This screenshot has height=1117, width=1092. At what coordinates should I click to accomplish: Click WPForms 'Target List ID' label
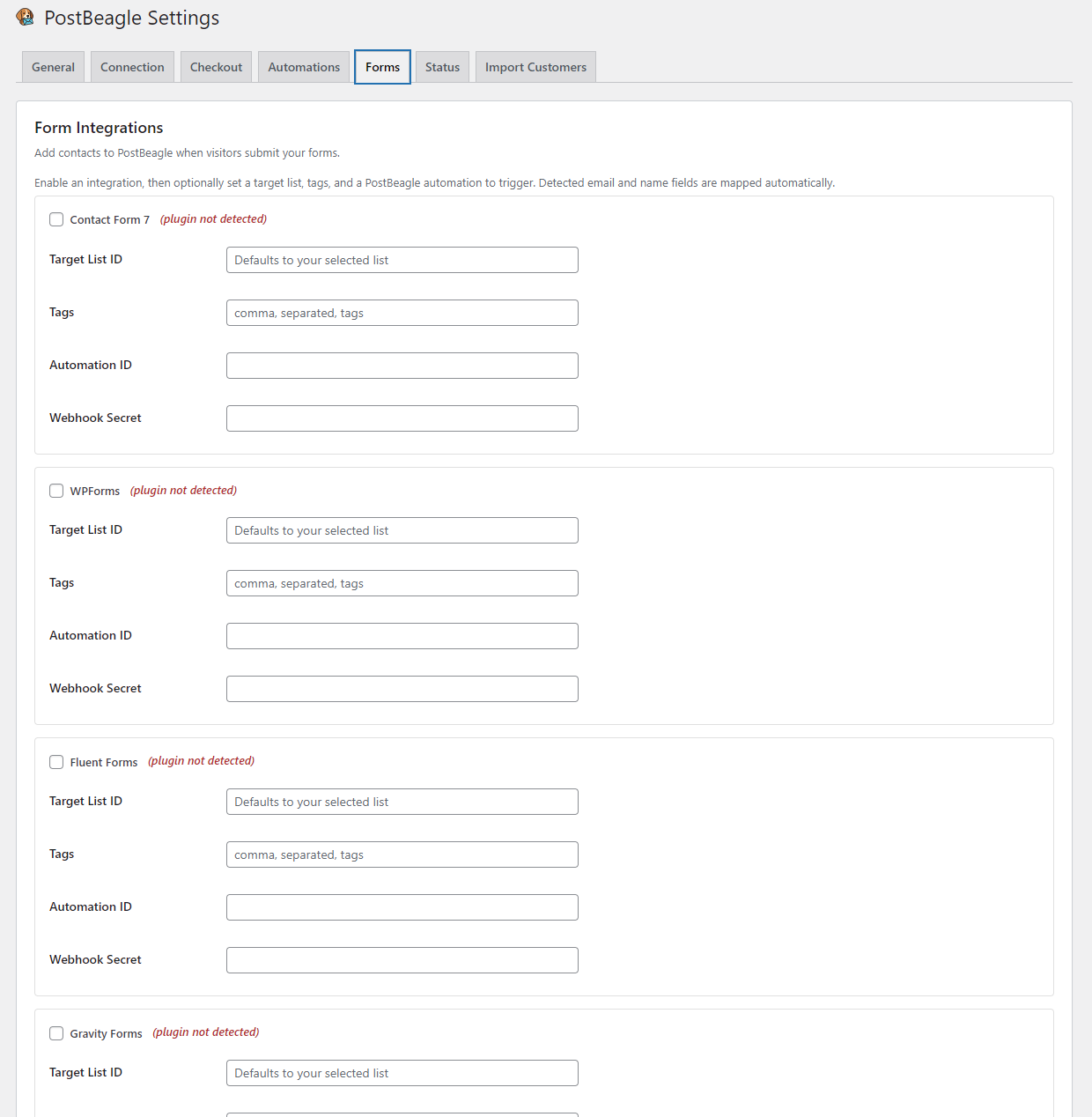[85, 530]
